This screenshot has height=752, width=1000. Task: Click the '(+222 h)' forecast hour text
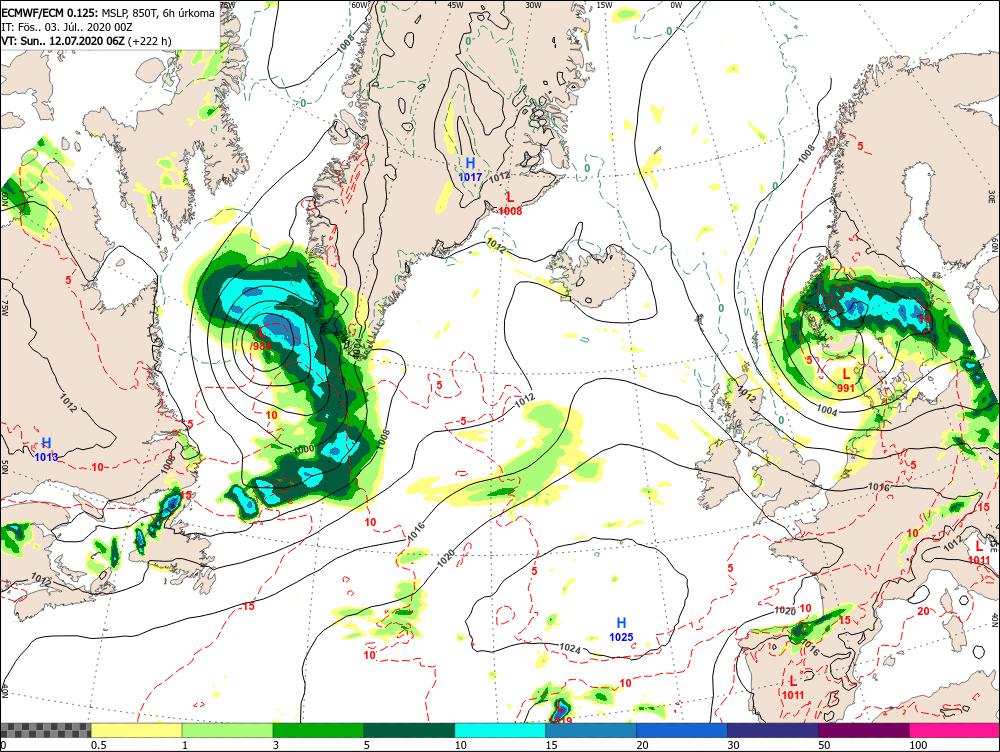point(150,41)
